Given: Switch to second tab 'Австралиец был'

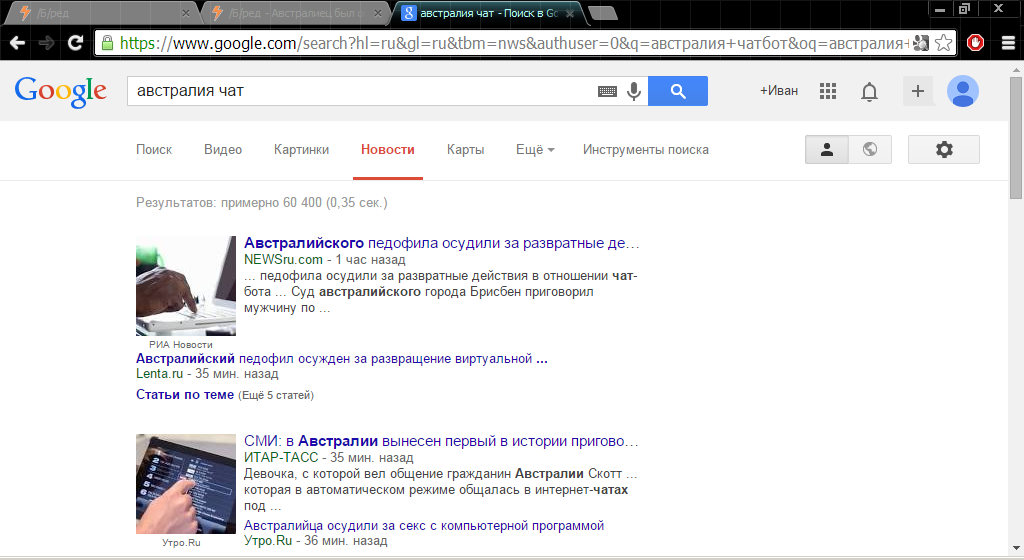Looking at the screenshot, I should point(294,13).
